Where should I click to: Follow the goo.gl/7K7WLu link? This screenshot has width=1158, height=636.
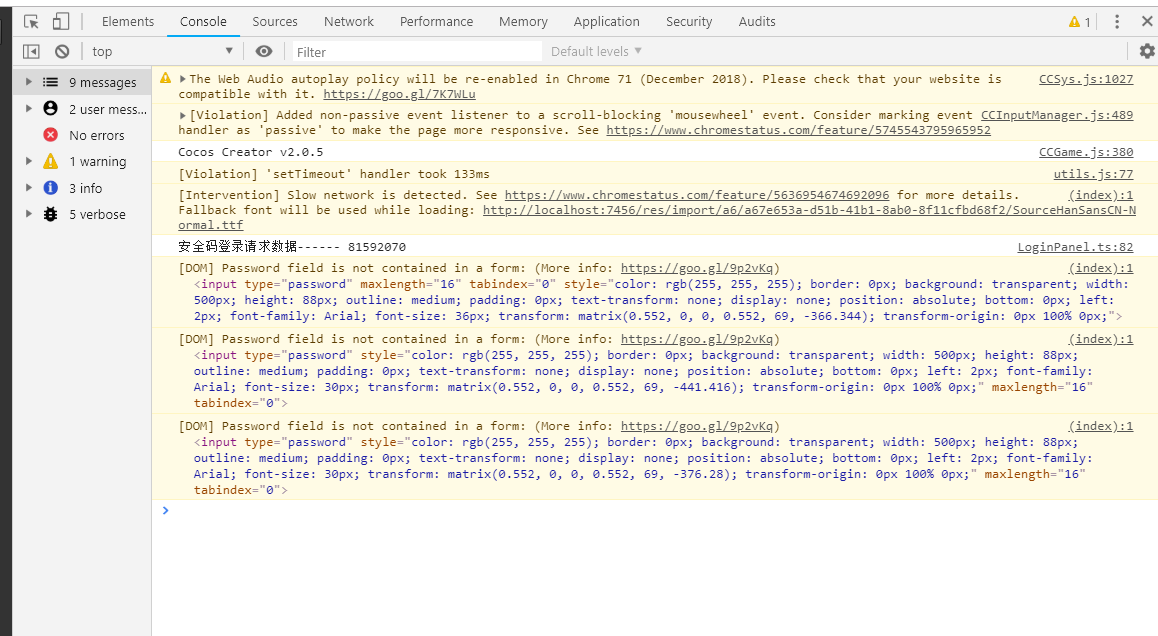pos(400,94)
